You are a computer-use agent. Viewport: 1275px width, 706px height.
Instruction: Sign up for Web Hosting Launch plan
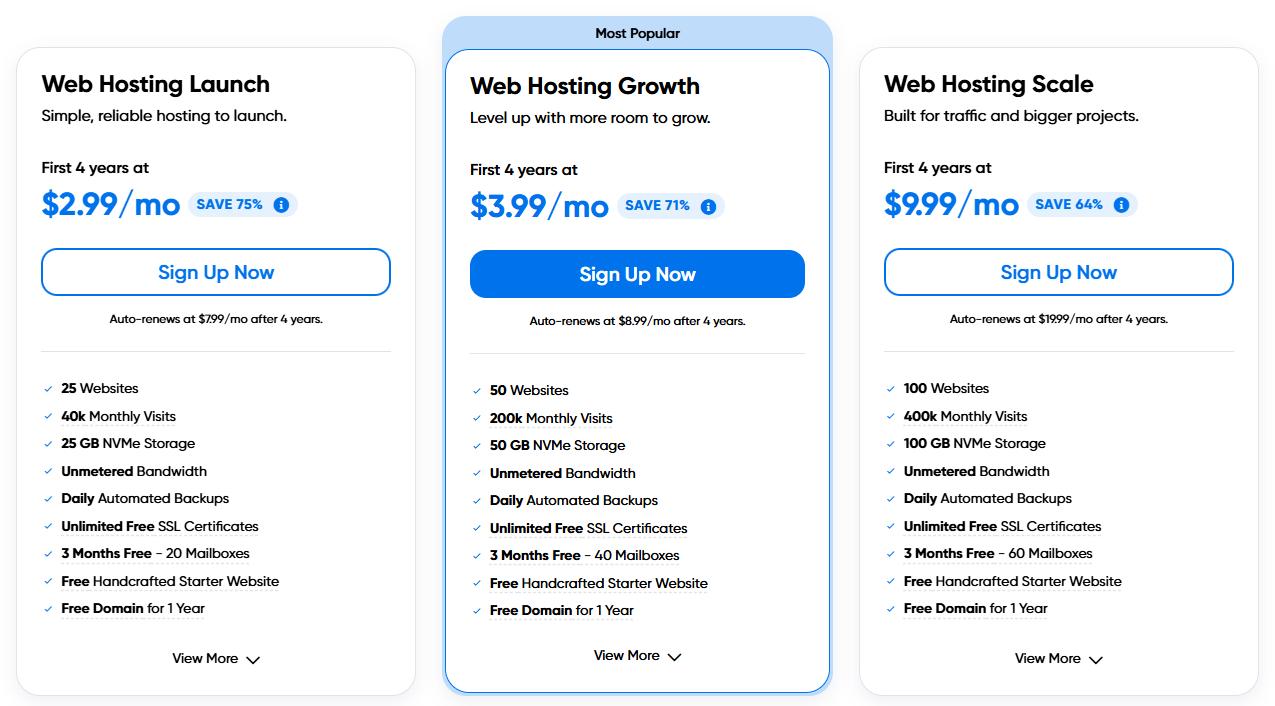pyautogui.click(x=216, y=272)
